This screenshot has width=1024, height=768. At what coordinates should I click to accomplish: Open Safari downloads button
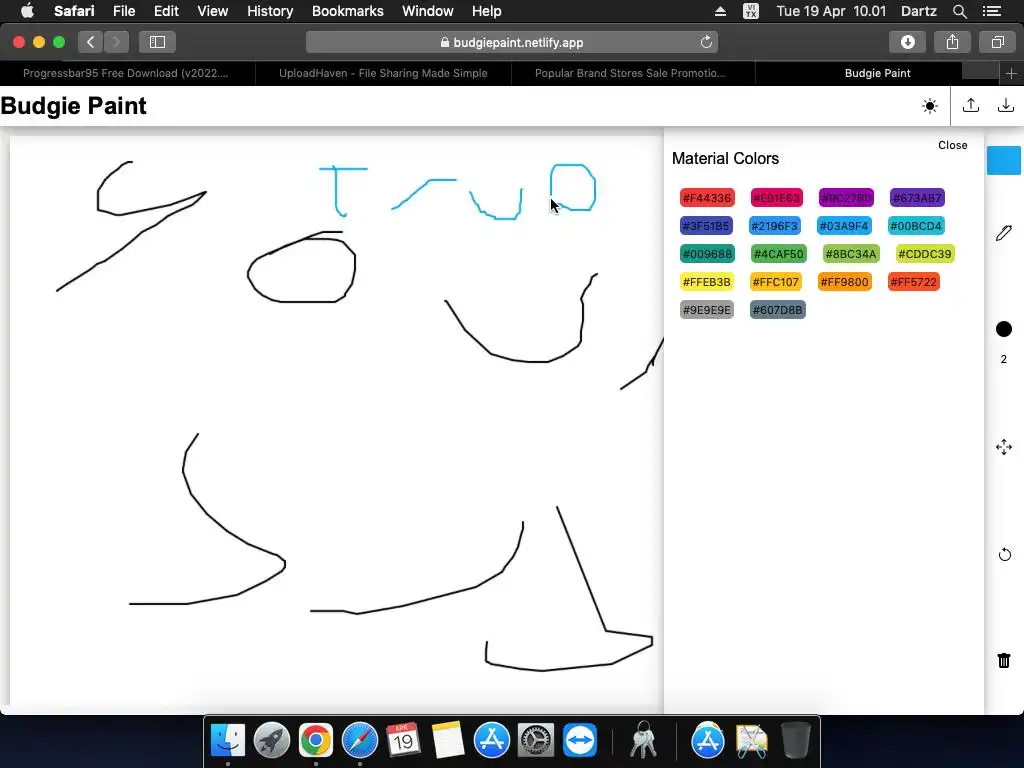click(908, 42)
